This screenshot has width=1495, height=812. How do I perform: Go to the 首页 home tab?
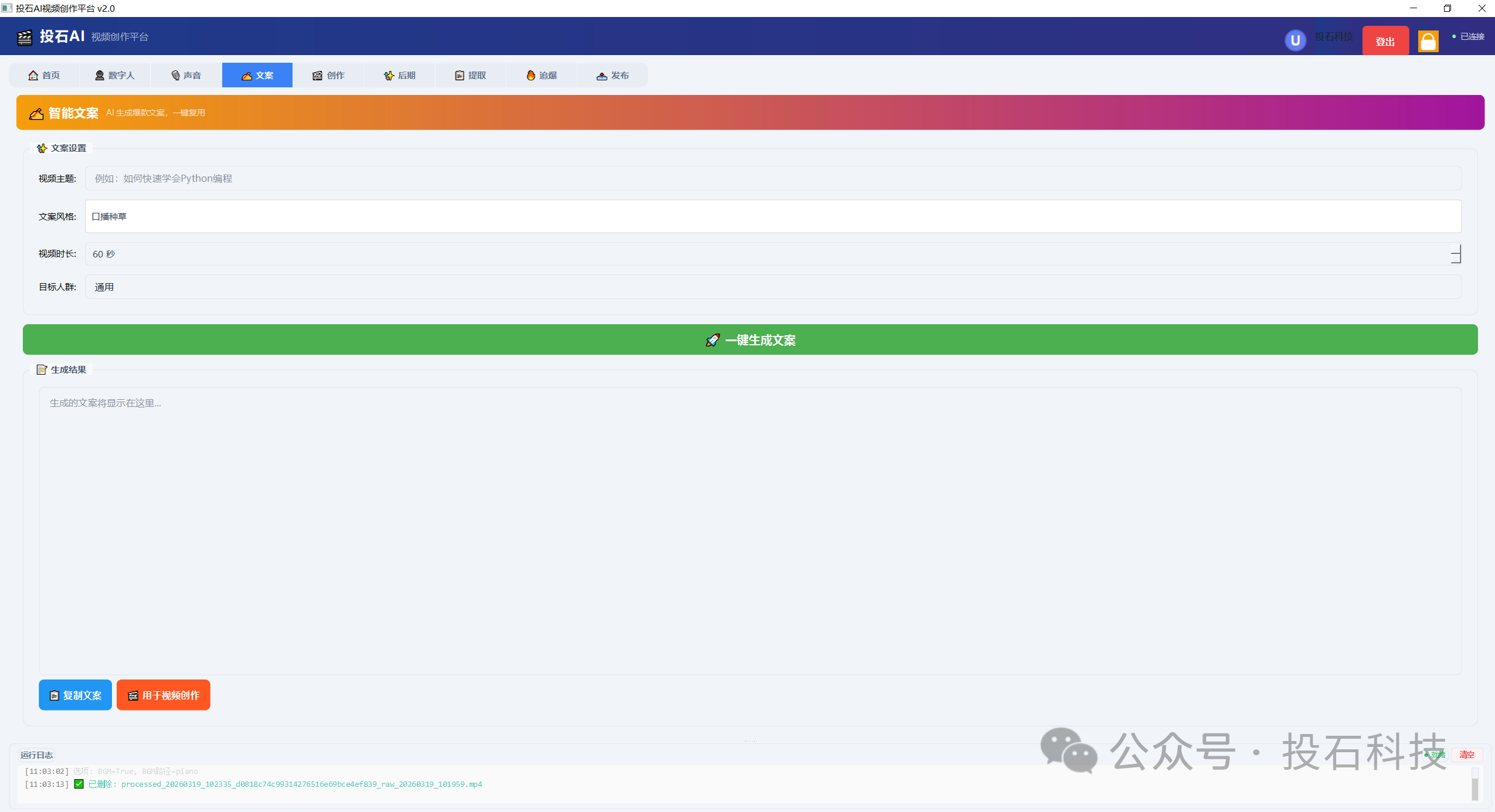[44, 75]
